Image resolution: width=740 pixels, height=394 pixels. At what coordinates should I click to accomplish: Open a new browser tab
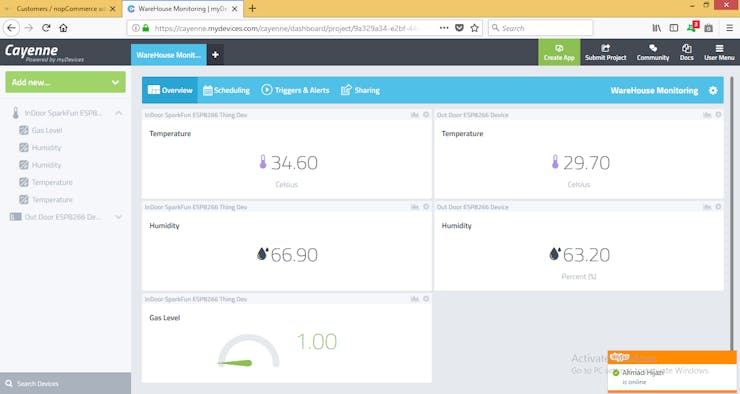click(x=252, y=8)
